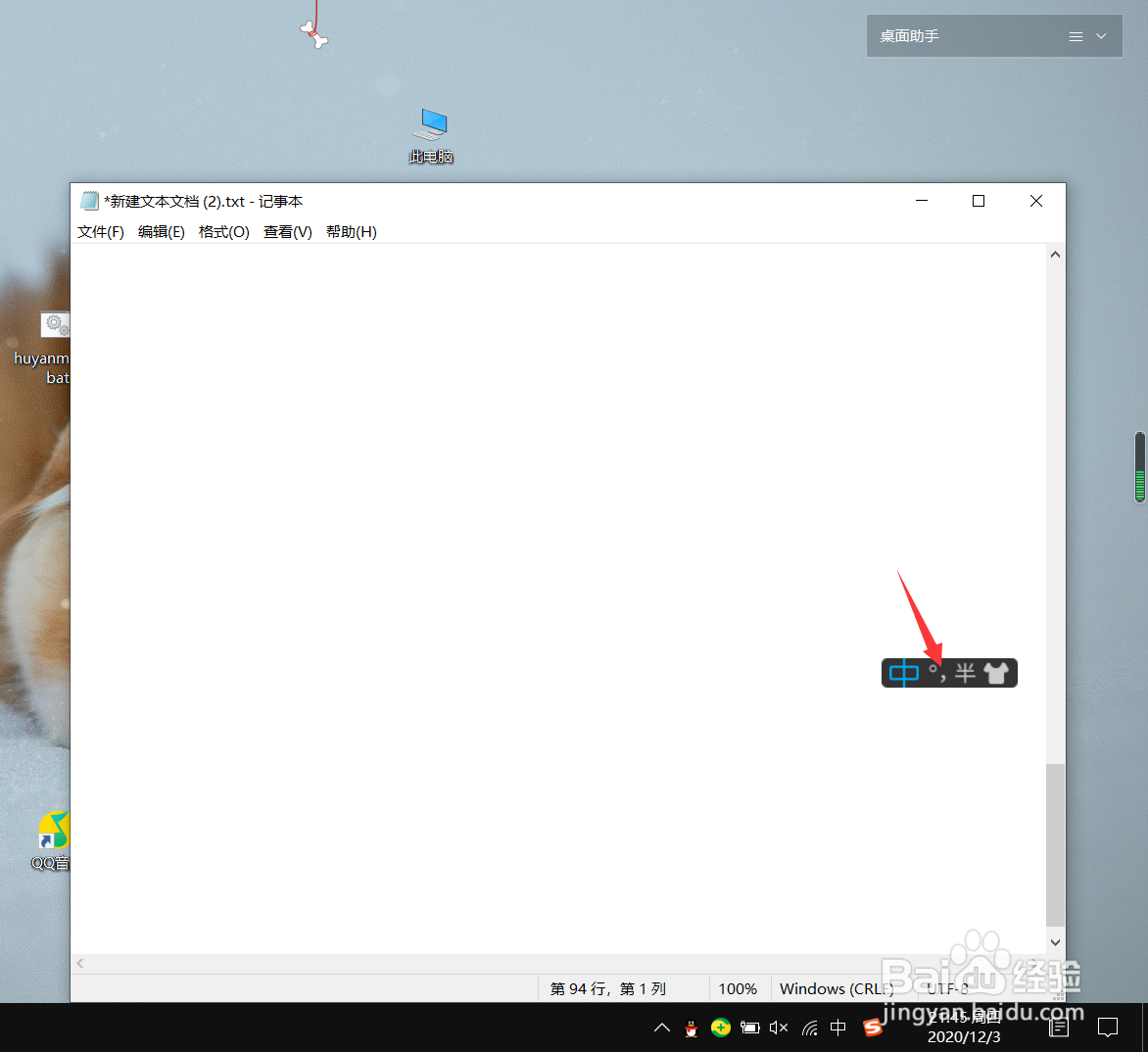The width and height of the screenshot is (1148, 1052).
Task: Click status bar text 第 94 行，第 1 列
Action: [607, 989]
